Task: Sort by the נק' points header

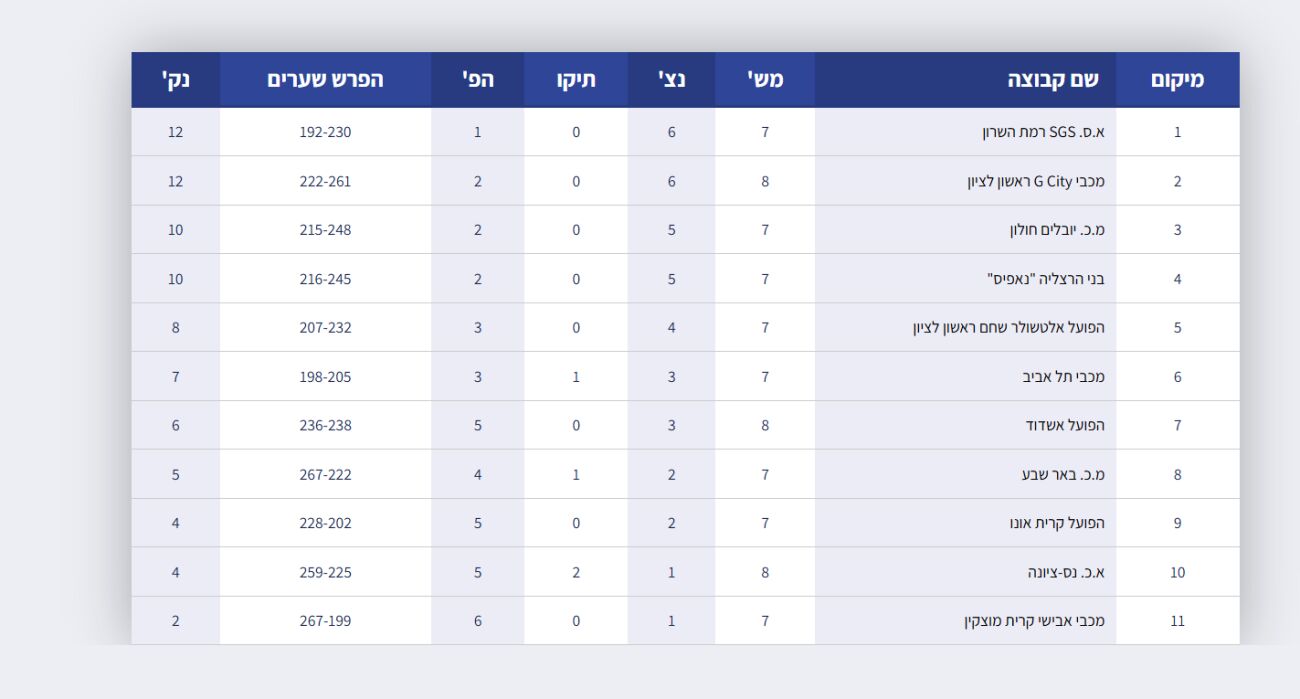Action: [x=175, y=80]
